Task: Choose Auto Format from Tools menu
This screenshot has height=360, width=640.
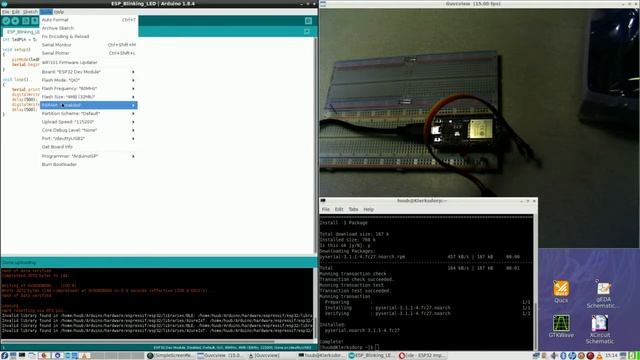Action: coord(89,20)
